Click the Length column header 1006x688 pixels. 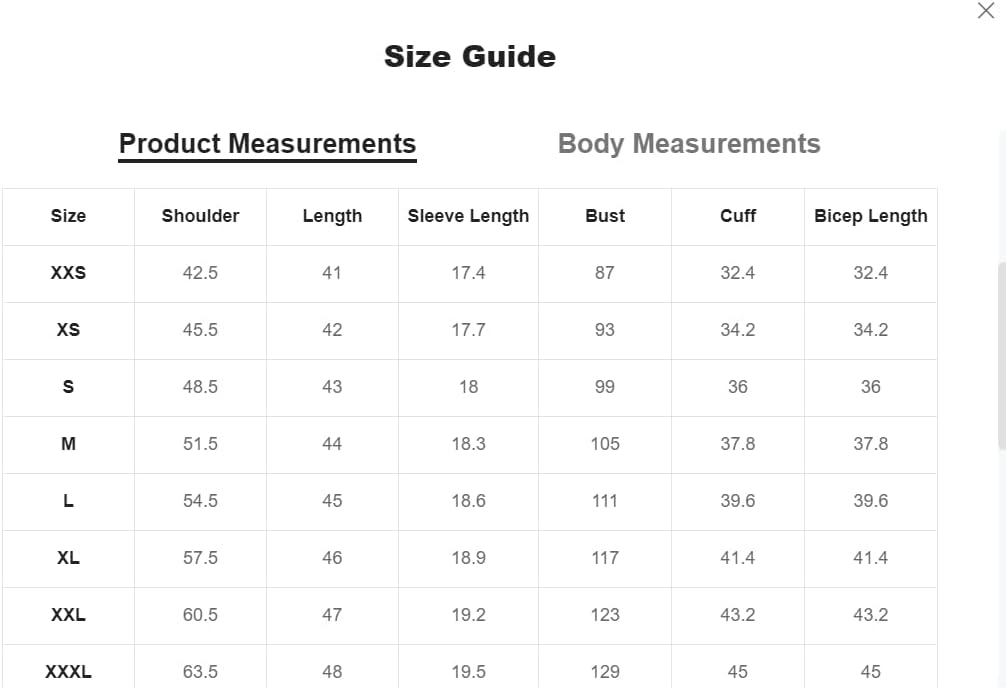tap(332, 216)
